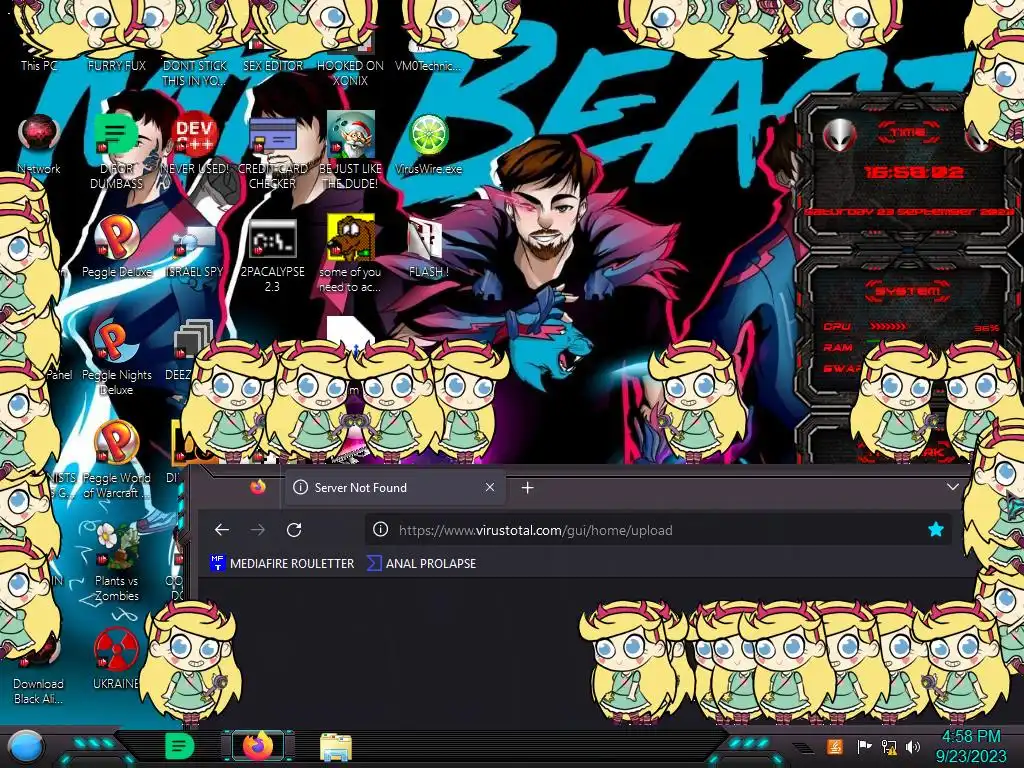Select the Server Not Found tab
This screenshot has width=1024, height=768.
394,487
